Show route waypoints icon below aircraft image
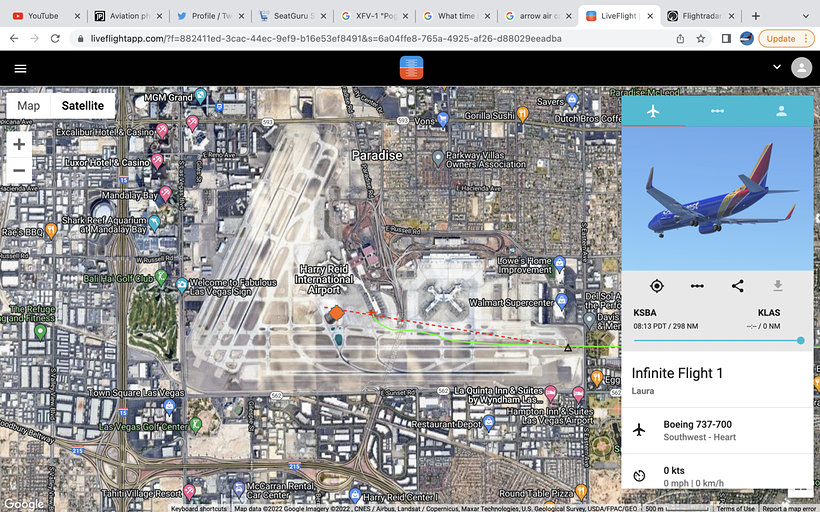The image size is (820, 512). 697,286
